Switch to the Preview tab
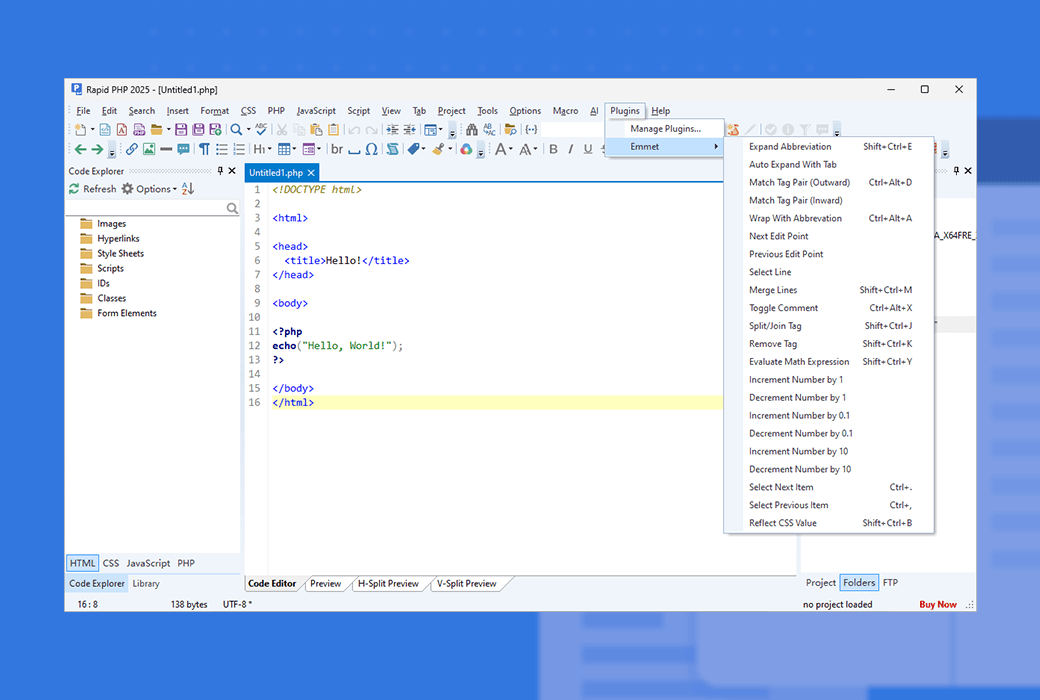Viewport: 1040px width, 700px height. pyautogui.click(x=325, y=584)
